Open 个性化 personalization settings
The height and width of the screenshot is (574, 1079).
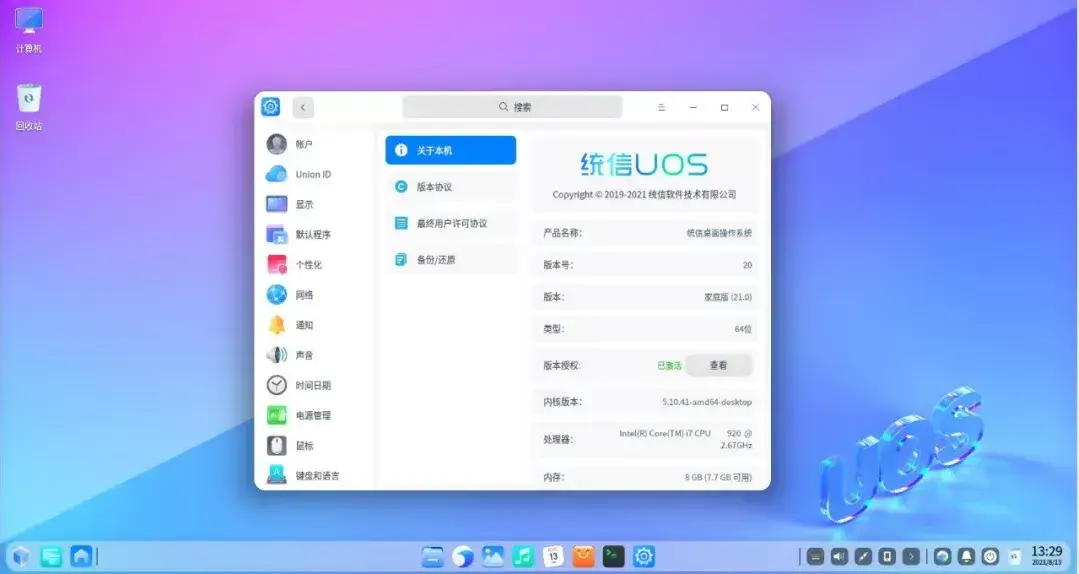point(294,265)
